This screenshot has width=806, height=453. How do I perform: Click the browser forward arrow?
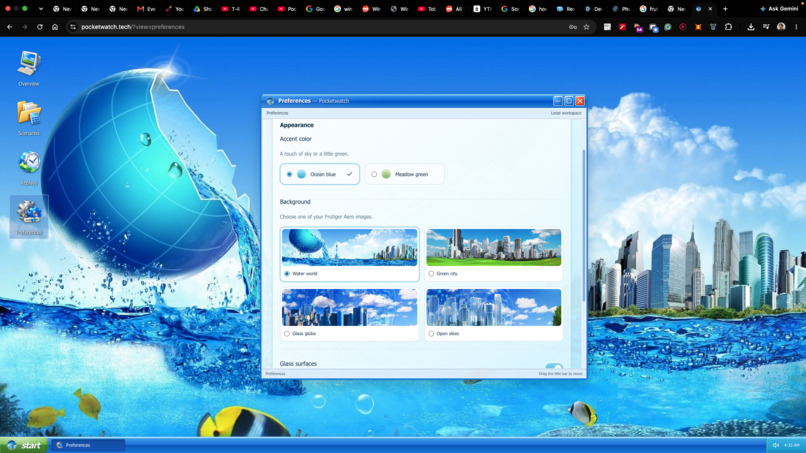tap(24, 27)
